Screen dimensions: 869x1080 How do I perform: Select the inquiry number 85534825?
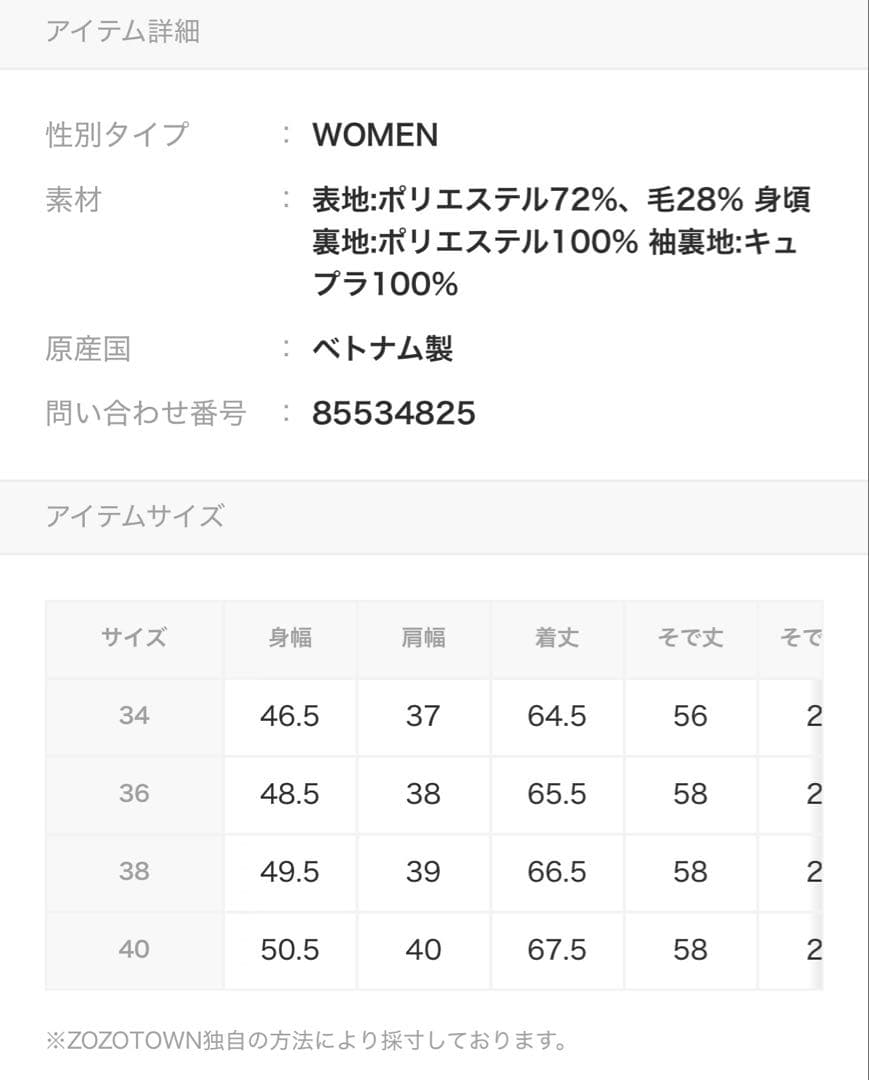click(393, 413)
